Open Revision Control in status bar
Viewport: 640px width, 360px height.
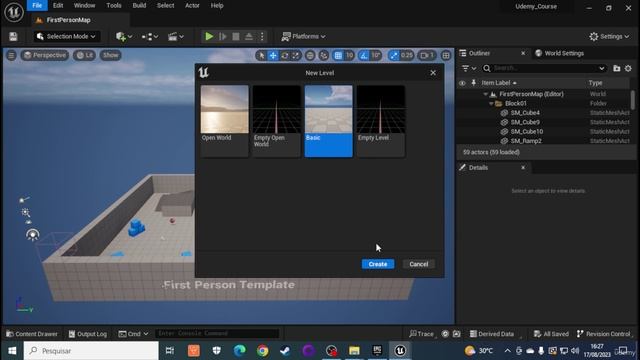pyautogui.click(x=603, y=334)
